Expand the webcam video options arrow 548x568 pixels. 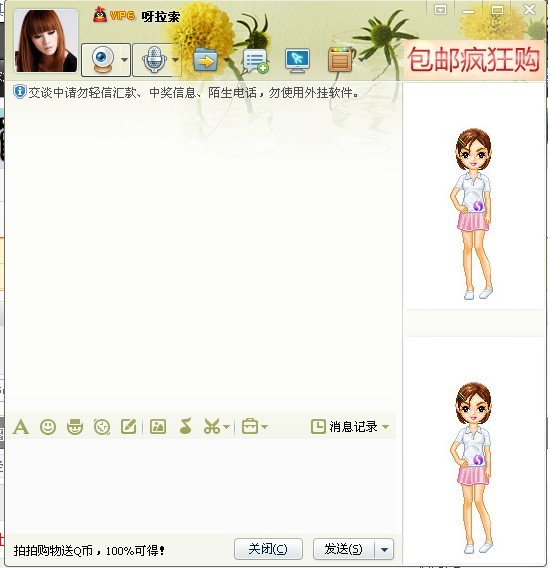click(124, 60)
